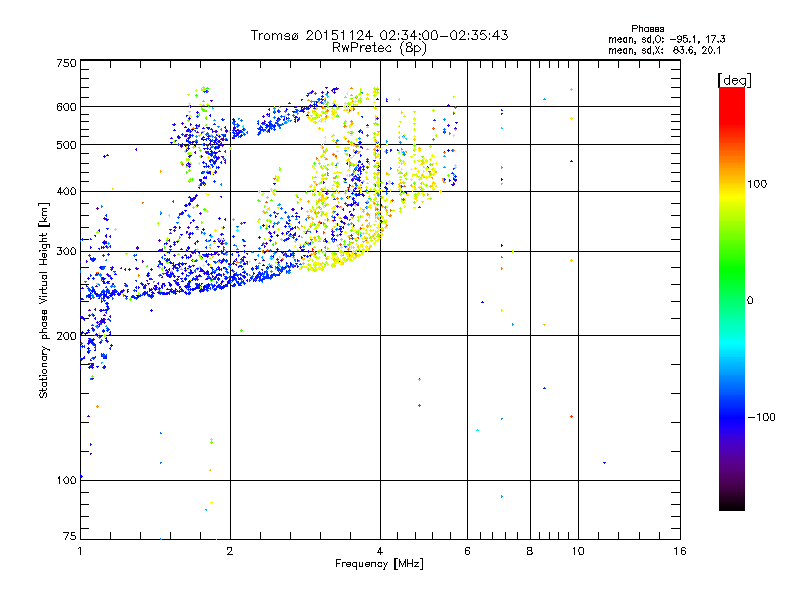This screenshot has width=800, height=600.
Task: Click the x-axis tick label '16'
Action: click(680, 551)
